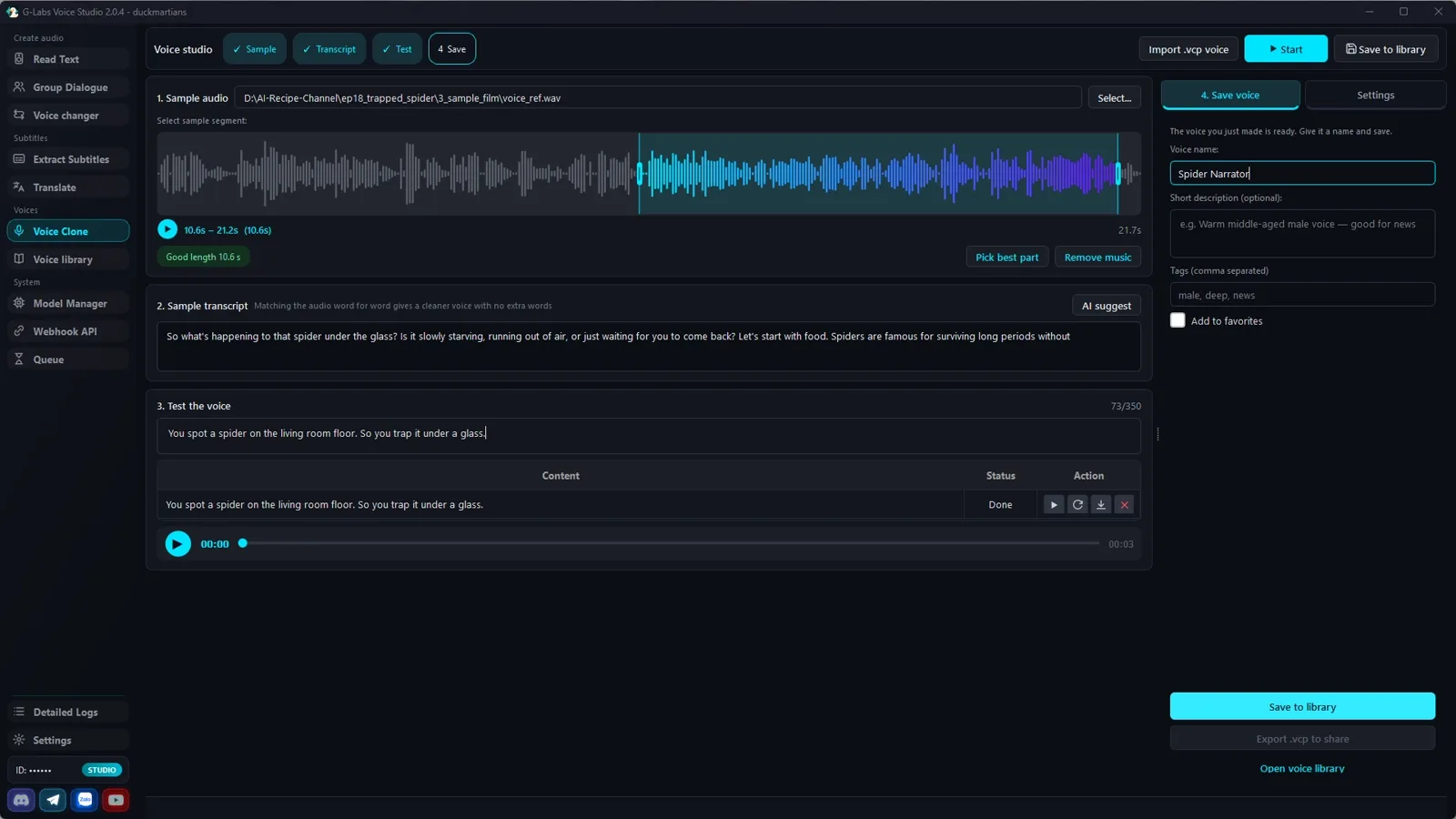The image size is (1456, 819).
Task: Open Settings in the sidebar
Action: (68, 740)
